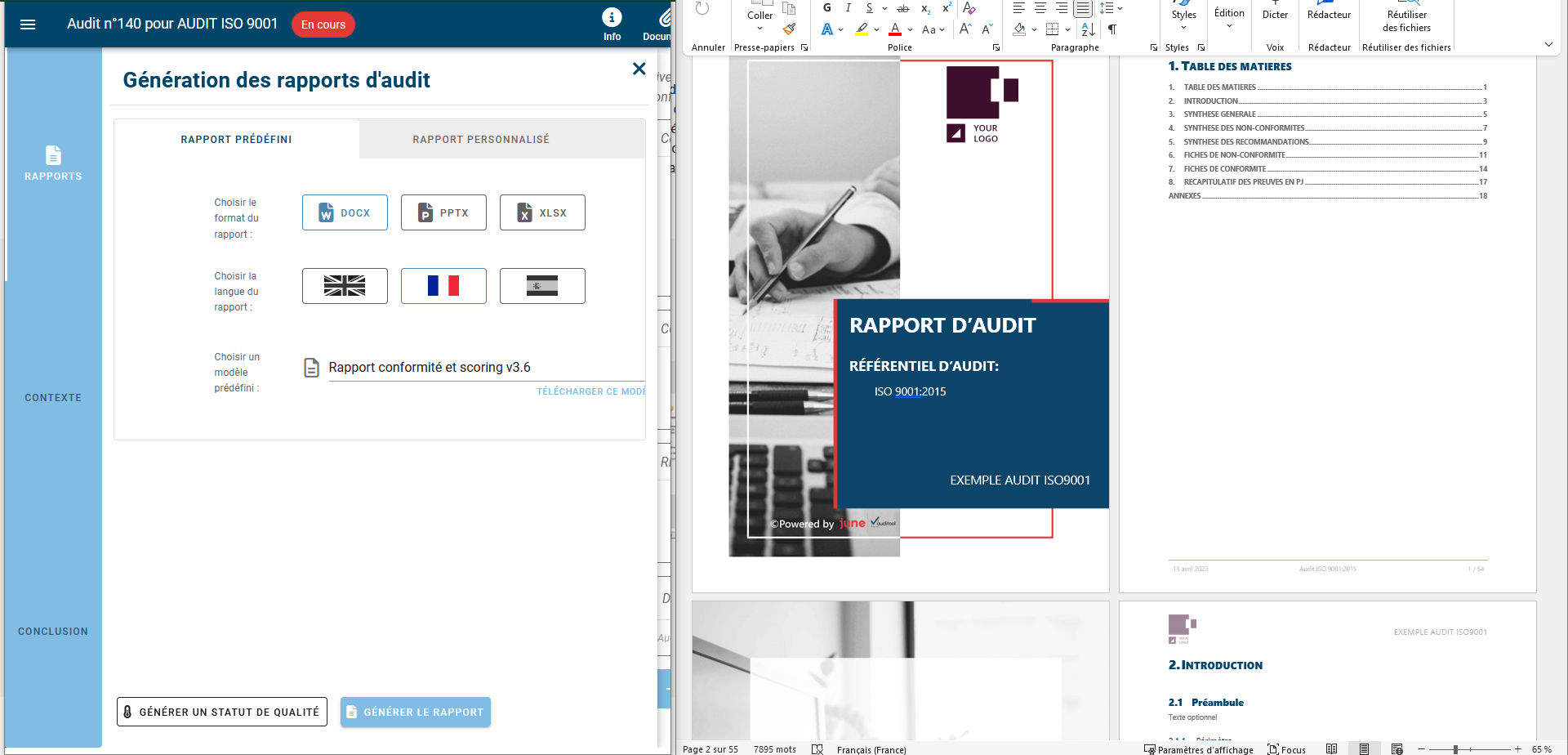Go to Contexte section in sidebar
Viewport: 1568px width, 755px height.
53,398
